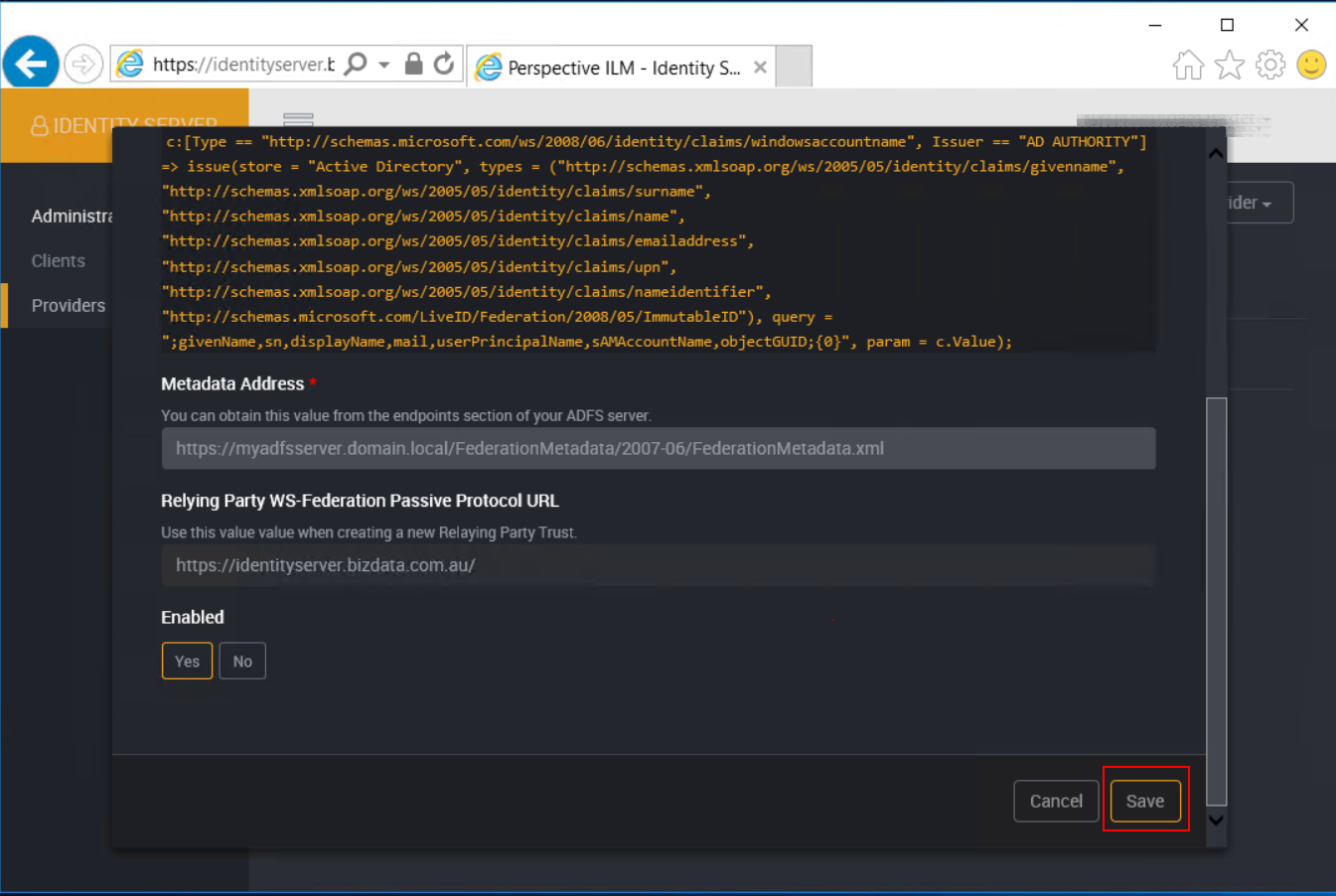Set Enabled to No
Image resolution: width=1336 pixels, height=896 pixels.
(x=242, y=662)
